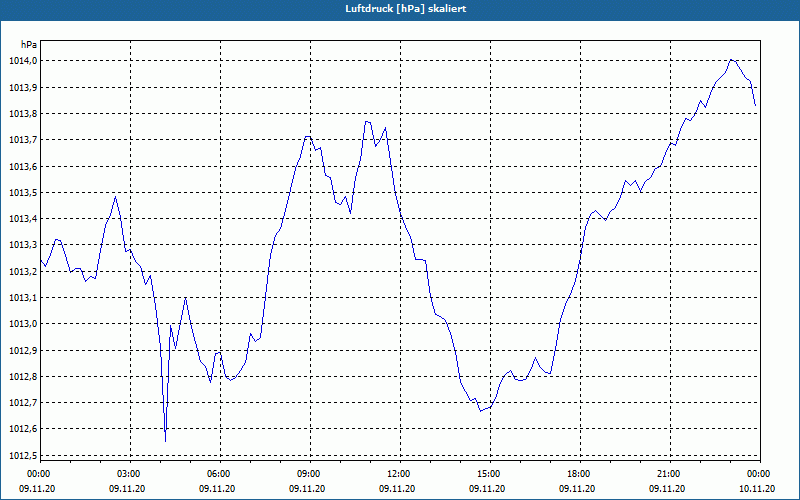Select the 1012,6 axis value
The width and height of the screenshot is (800, 500).
23,429
